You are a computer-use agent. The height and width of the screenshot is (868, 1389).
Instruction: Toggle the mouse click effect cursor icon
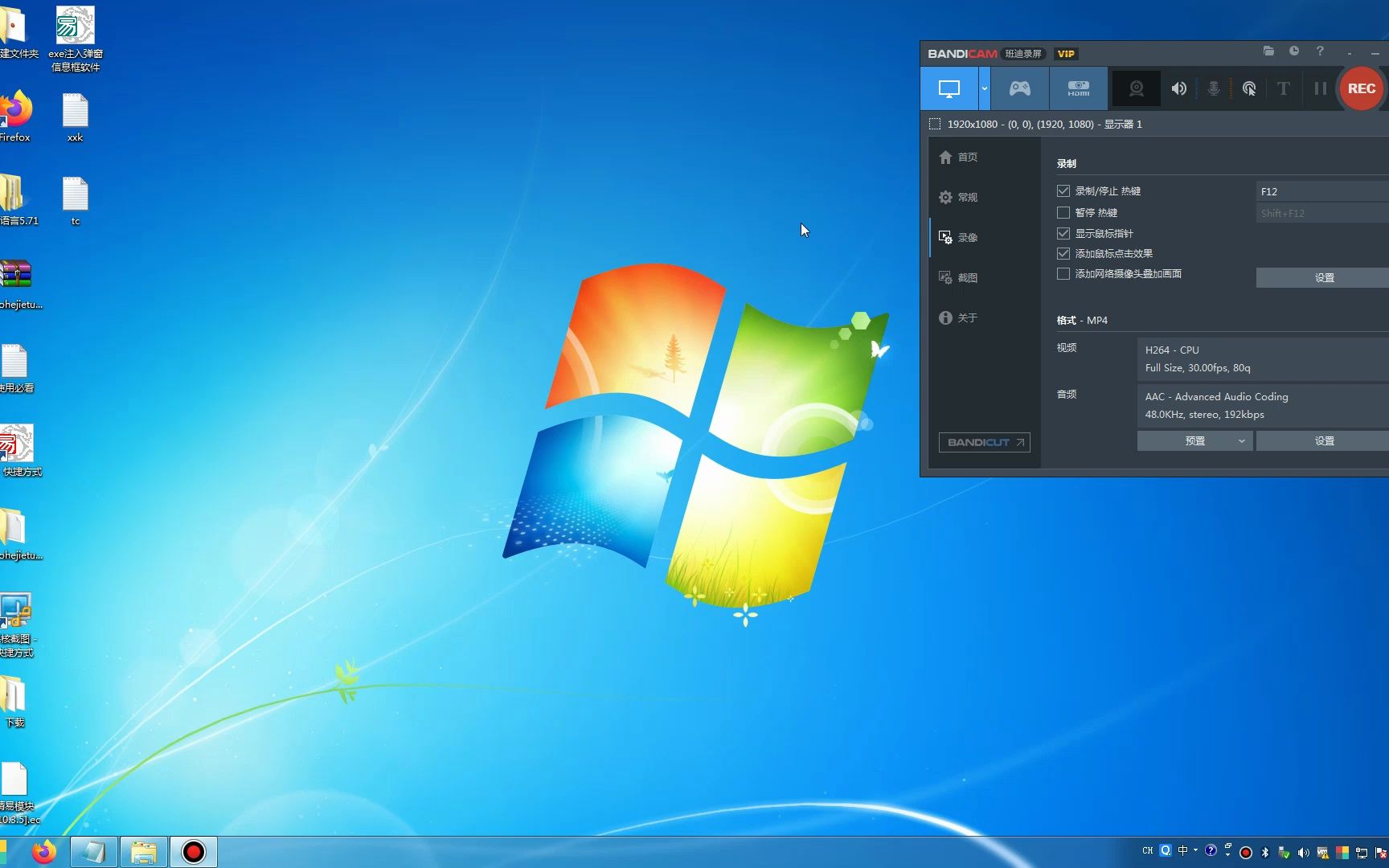(1249, 88)
